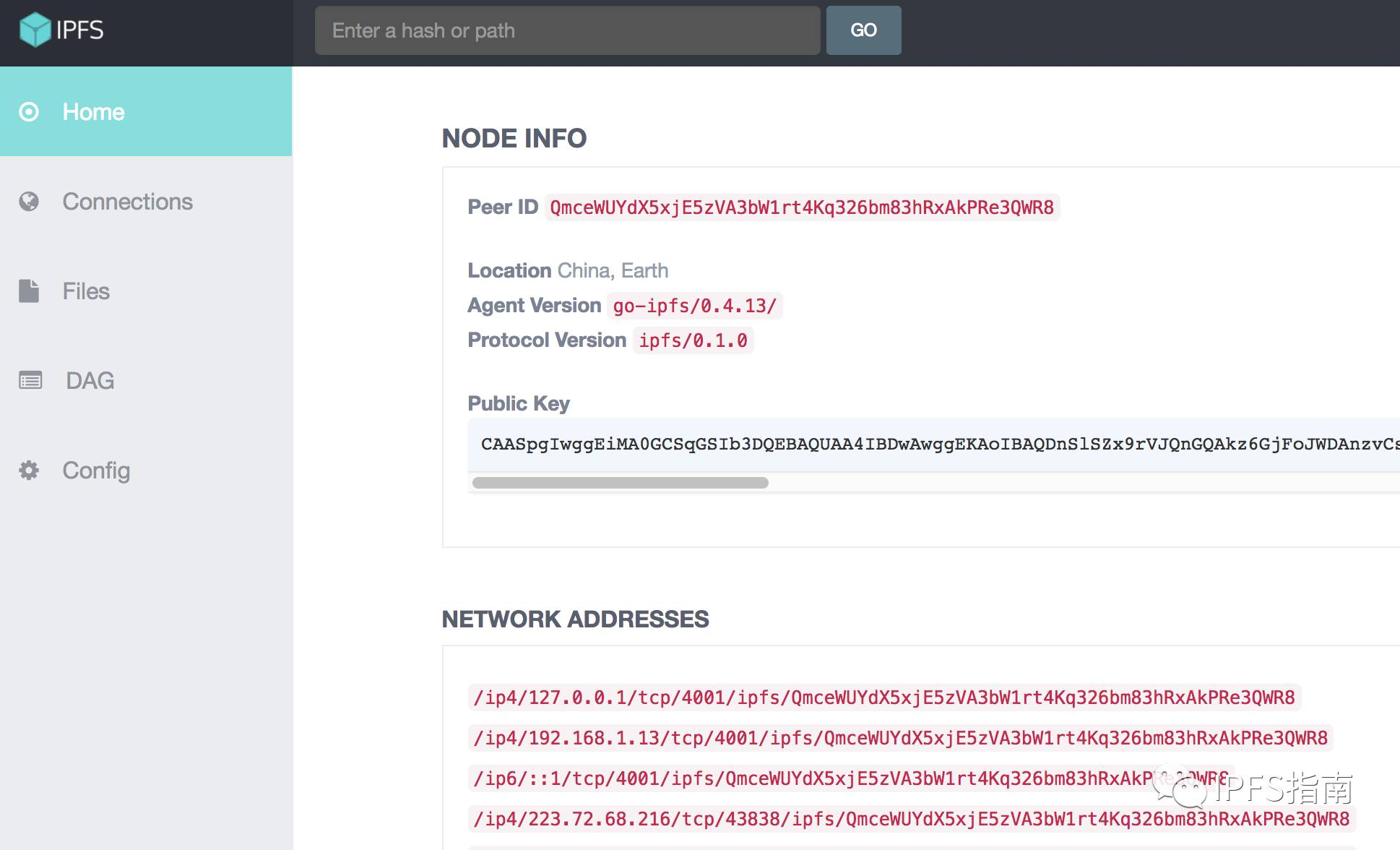Viewport: 1400px width, 850px height.
Task: Click the /ip4/192.168.1.13 network address
Action: (900, 738)
